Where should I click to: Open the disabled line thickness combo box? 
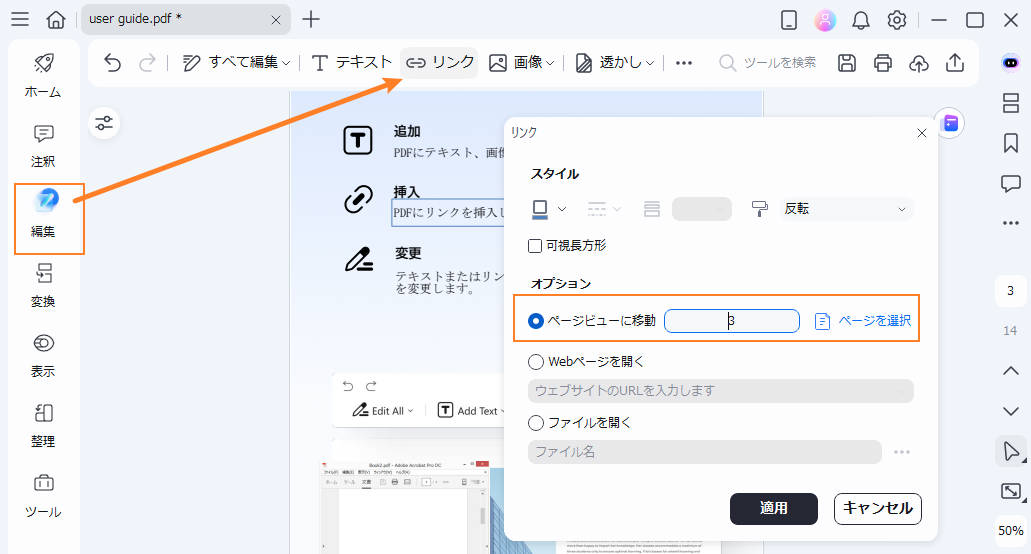coord(702,209)
